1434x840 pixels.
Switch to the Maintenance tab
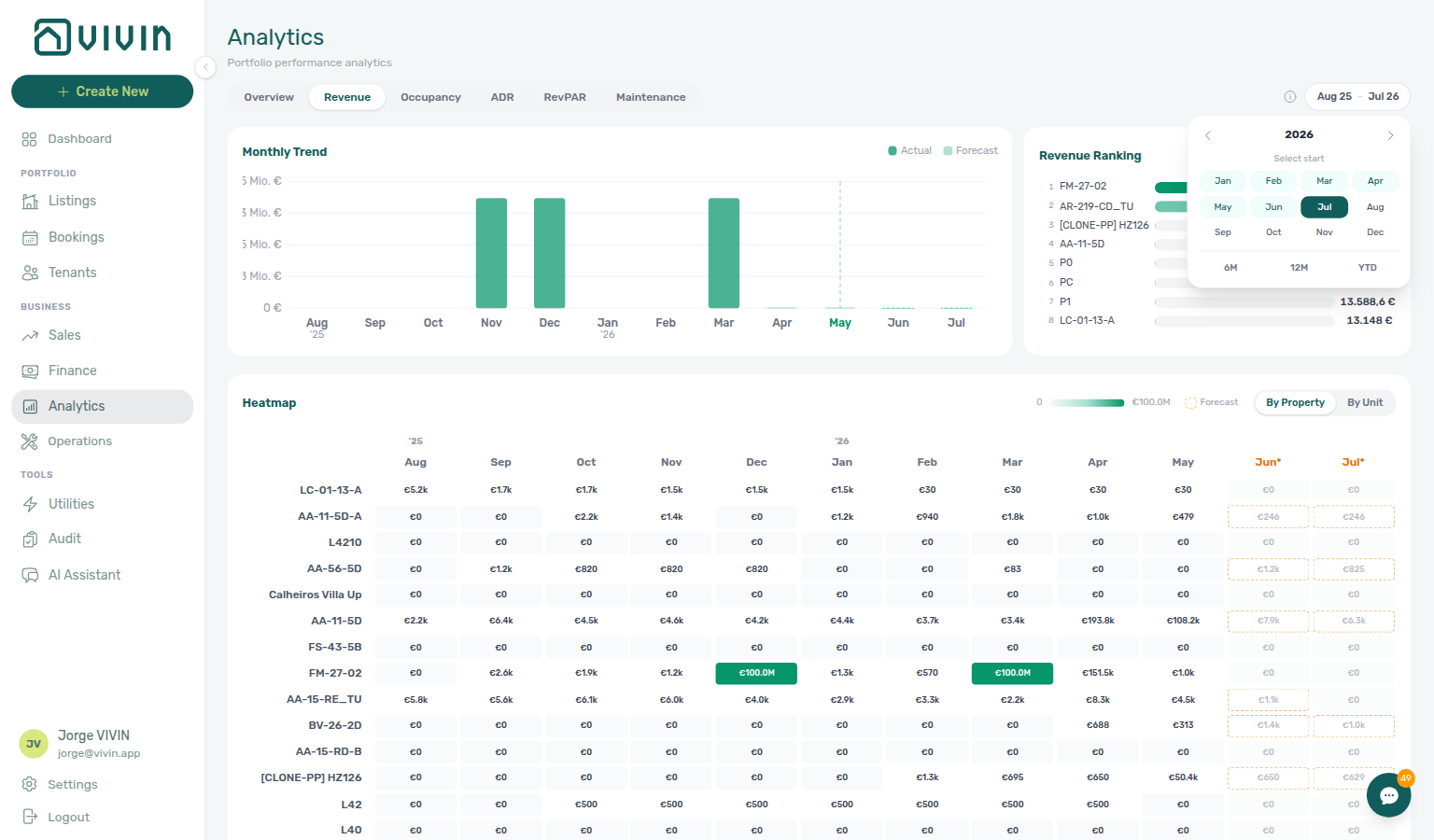[x=651, y=97]
